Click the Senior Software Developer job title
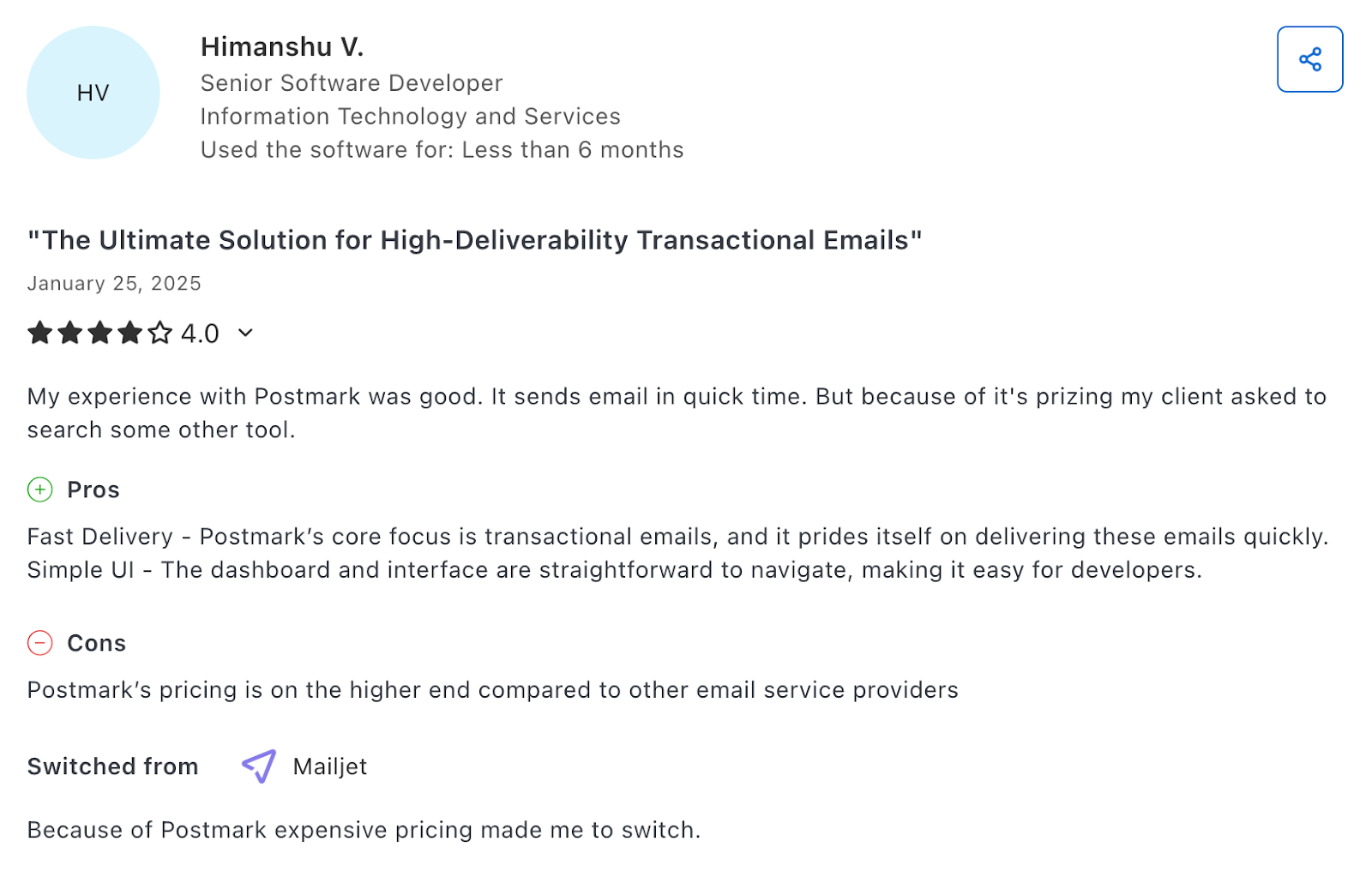 [x=352, y=83]
